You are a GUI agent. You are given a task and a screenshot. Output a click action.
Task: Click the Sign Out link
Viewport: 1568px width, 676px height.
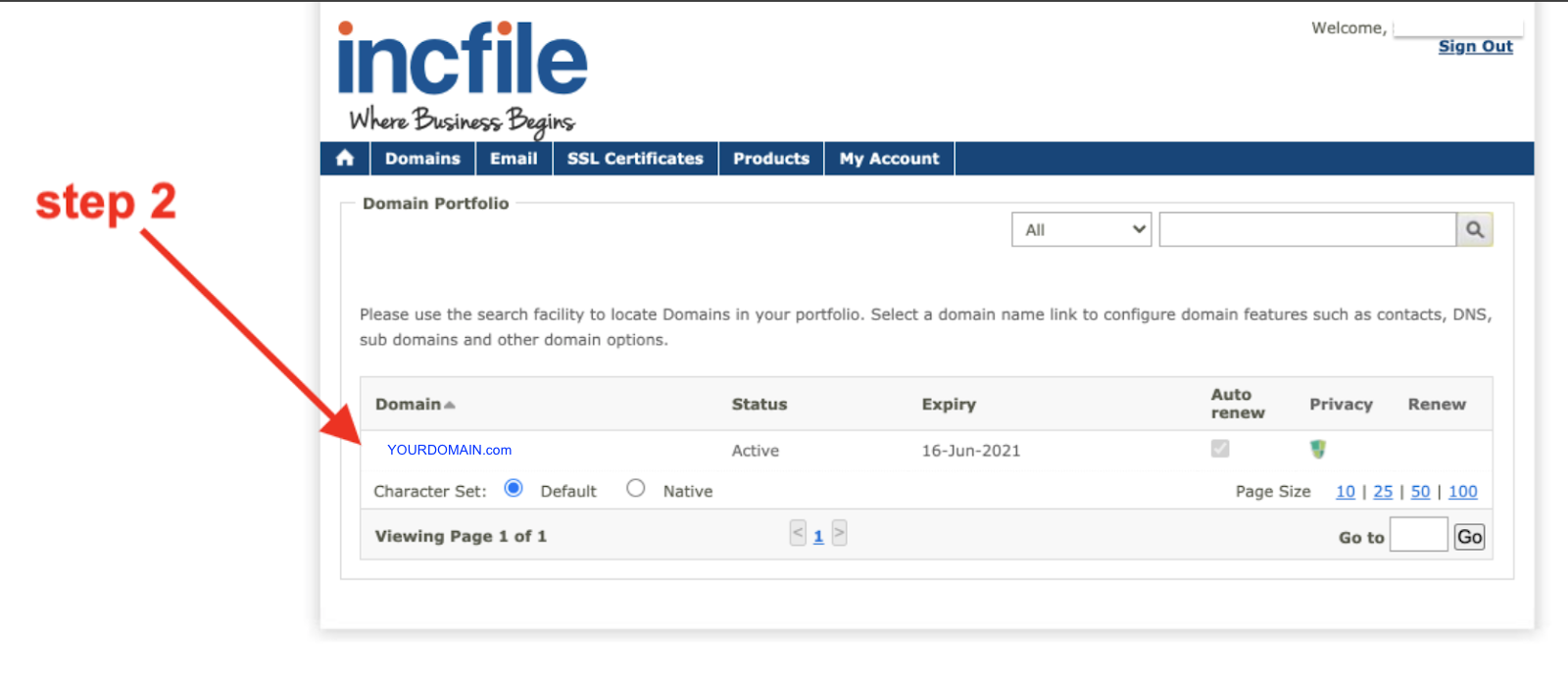tap(1475, 46)
